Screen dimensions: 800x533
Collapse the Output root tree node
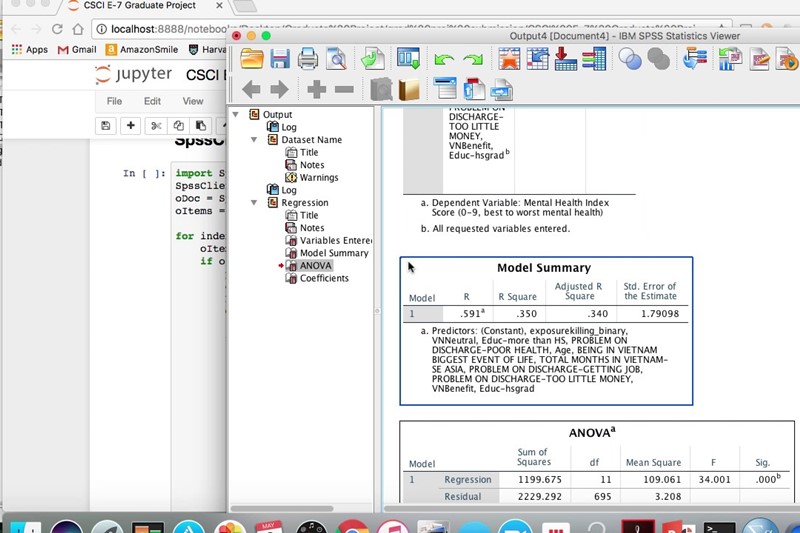pos(236,115)
